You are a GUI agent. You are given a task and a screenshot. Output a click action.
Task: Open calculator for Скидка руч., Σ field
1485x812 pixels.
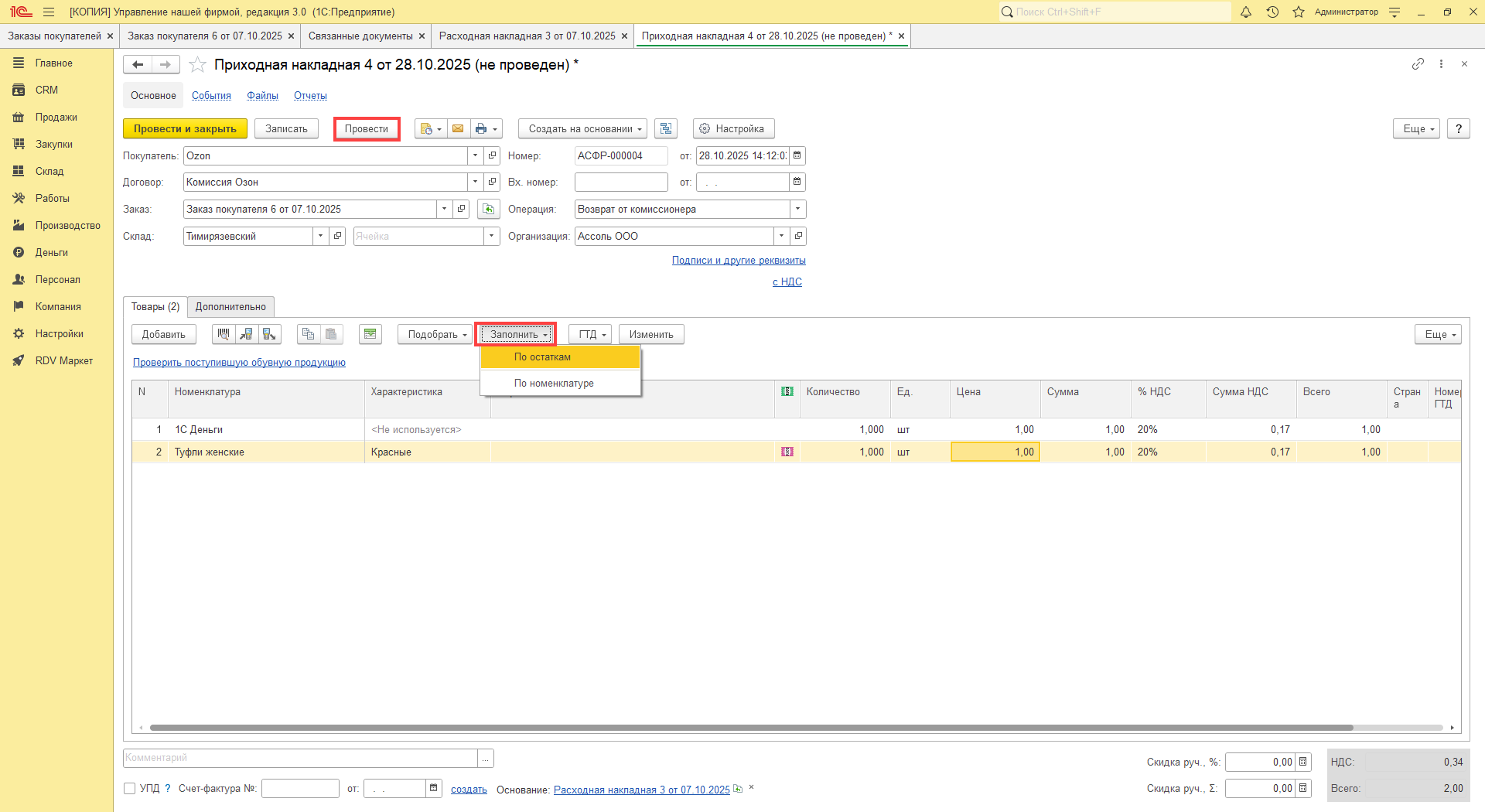pyautogui.click(x=1303, y=788)
